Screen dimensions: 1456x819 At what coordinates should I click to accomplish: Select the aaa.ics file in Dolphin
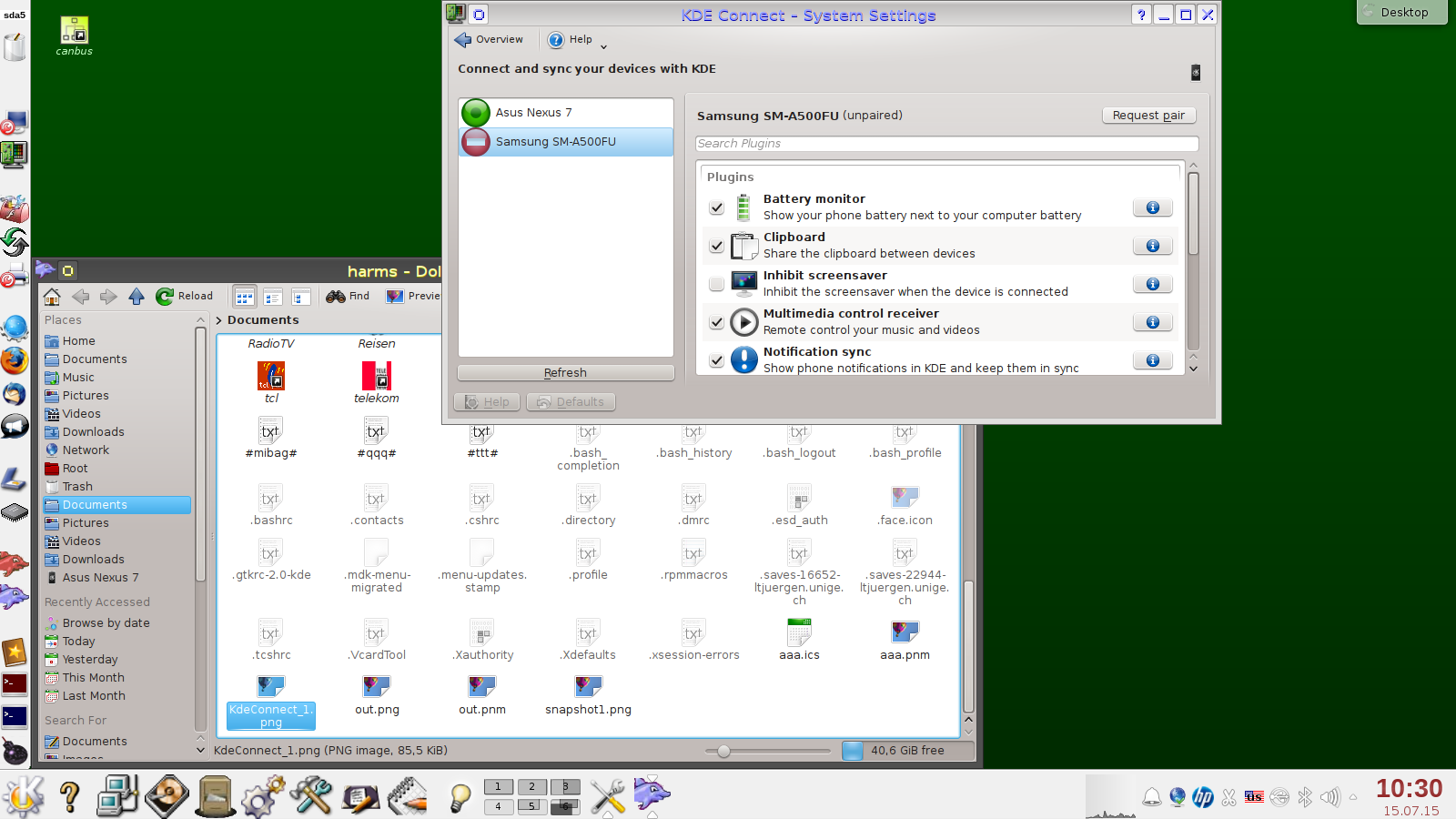(x=799, y=640)
